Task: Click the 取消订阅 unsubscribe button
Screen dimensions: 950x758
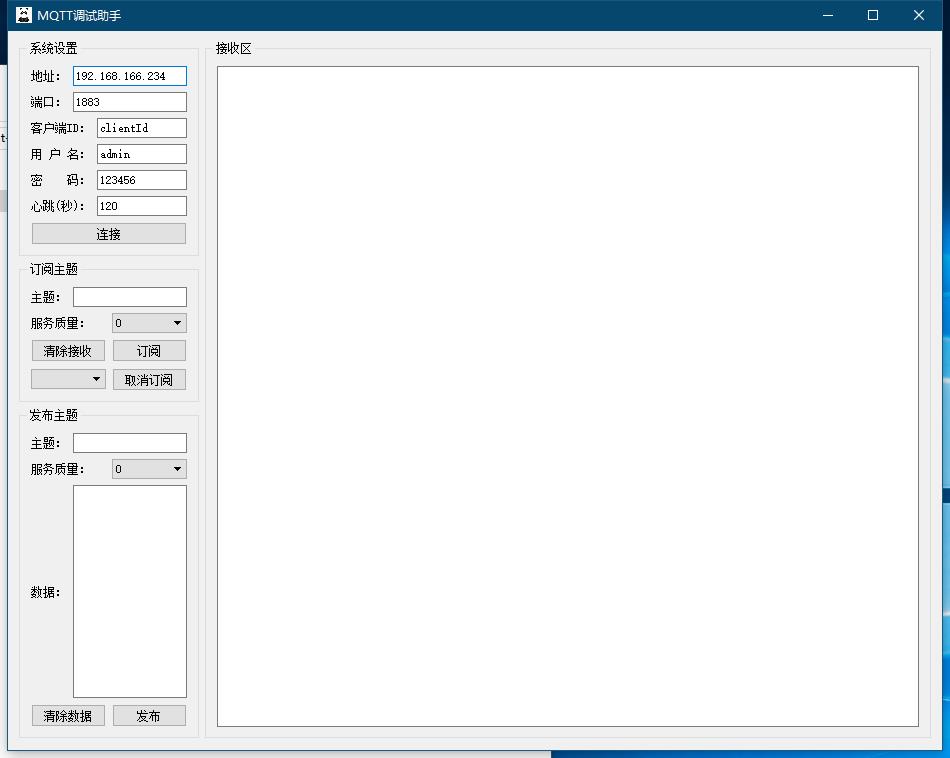Action: pyautogui.click(x=149, y=380)
